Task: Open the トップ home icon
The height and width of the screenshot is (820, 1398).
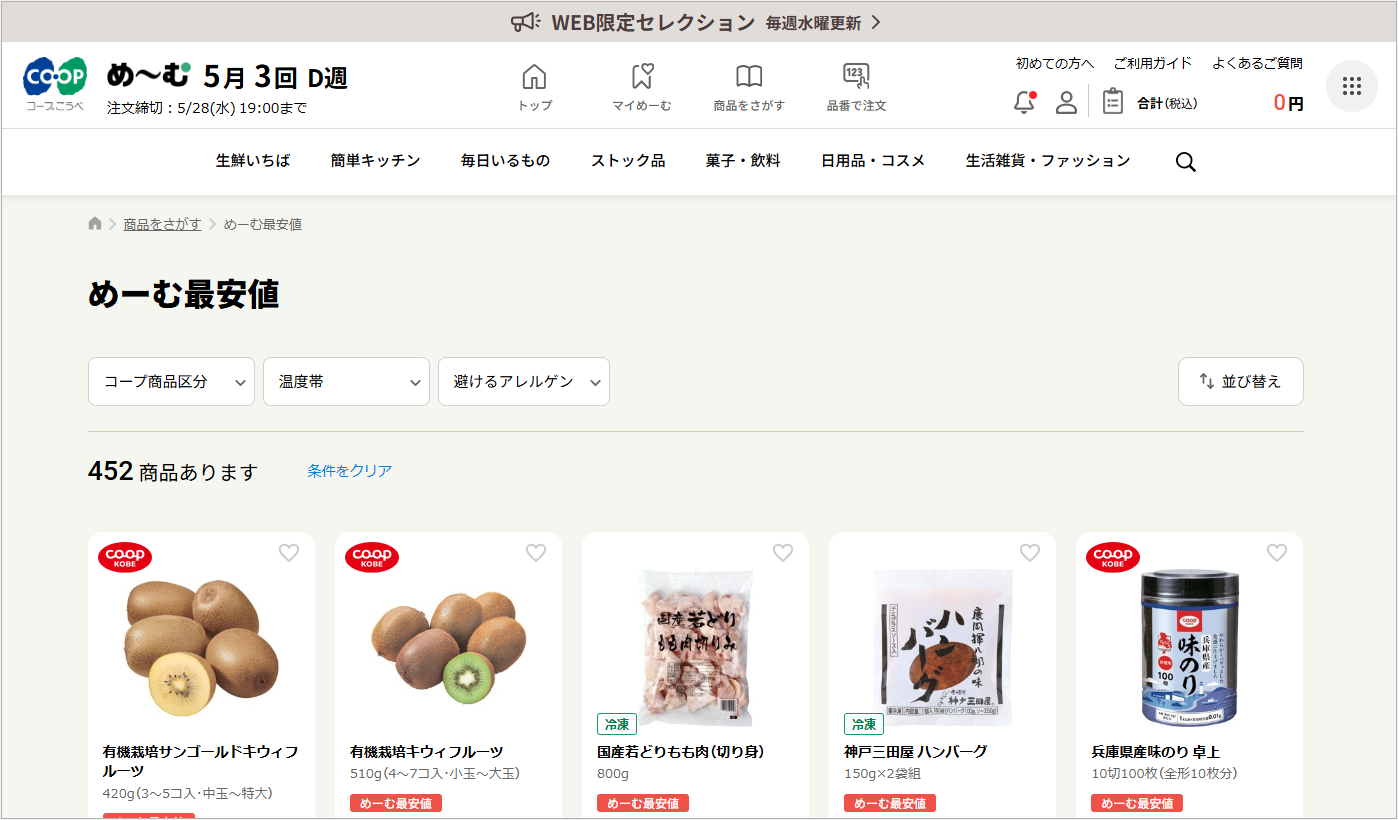Action: click(x=535, y=87)
